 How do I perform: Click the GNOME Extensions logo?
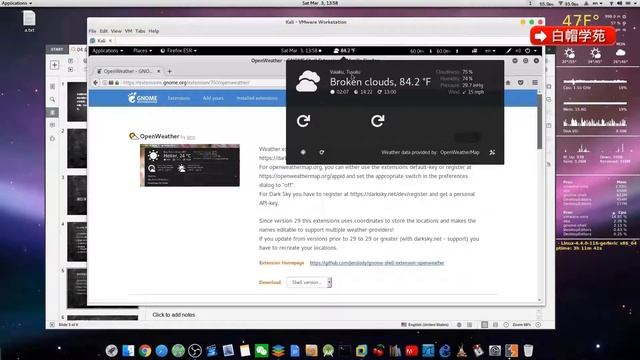pos(142,98)
